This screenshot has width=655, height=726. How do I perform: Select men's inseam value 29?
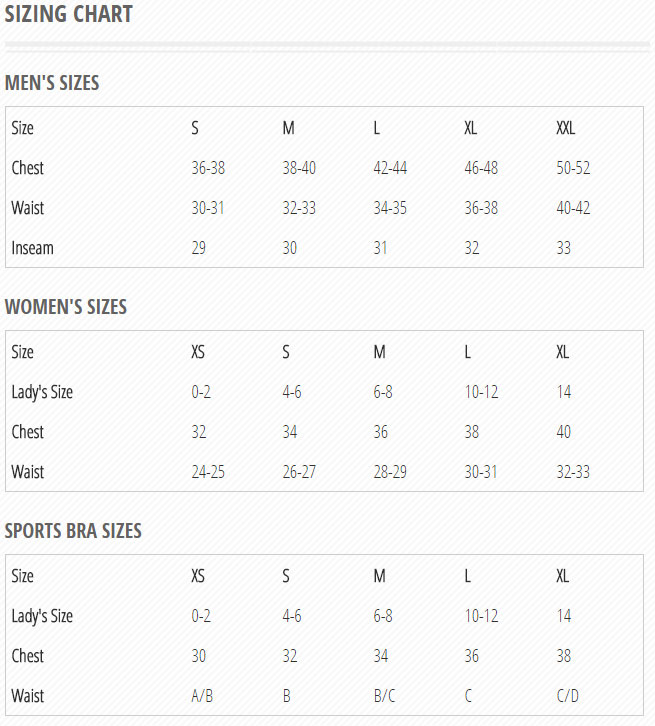pos(199,248)
